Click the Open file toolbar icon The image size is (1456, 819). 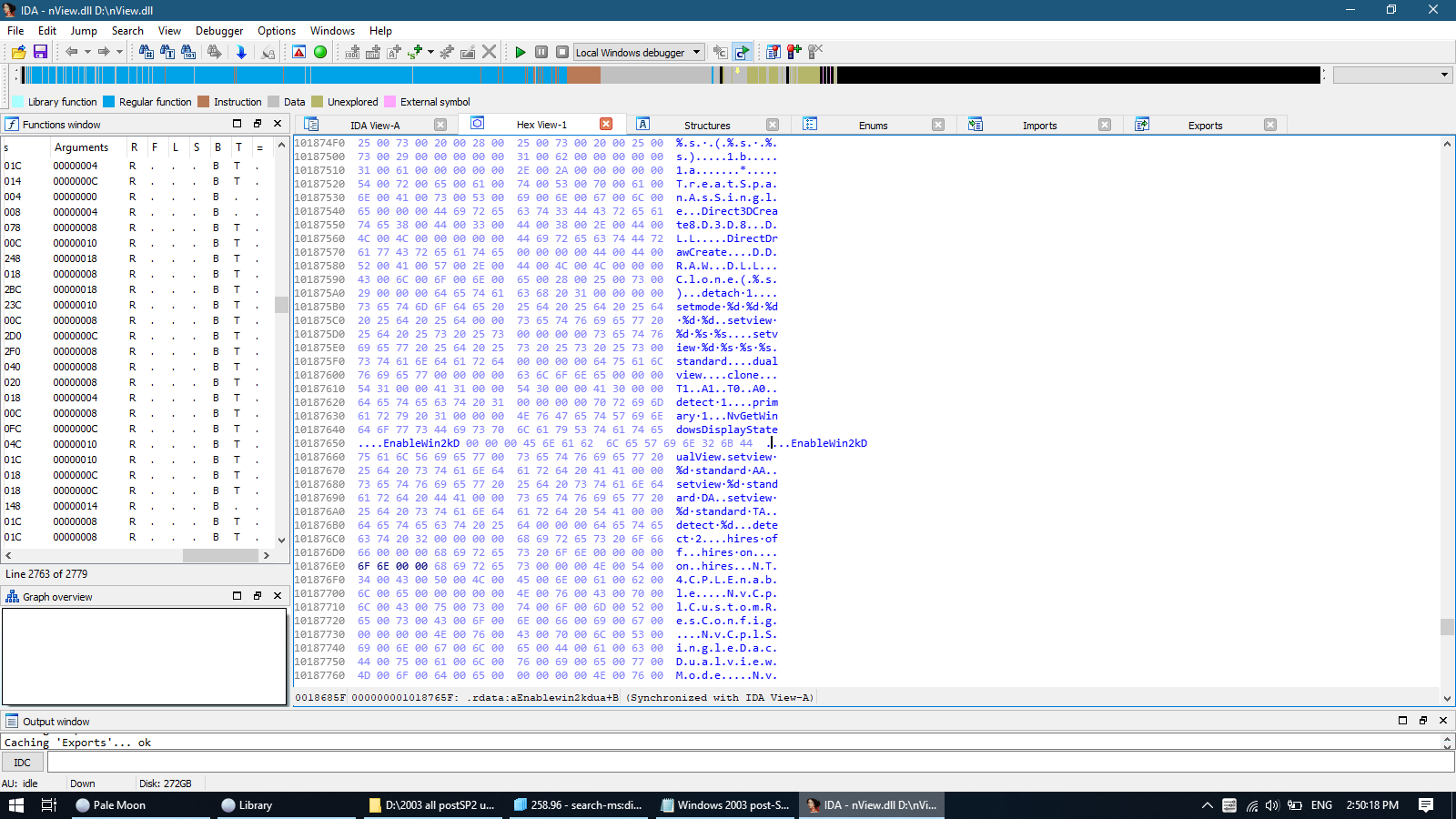(x=19, y=52)
